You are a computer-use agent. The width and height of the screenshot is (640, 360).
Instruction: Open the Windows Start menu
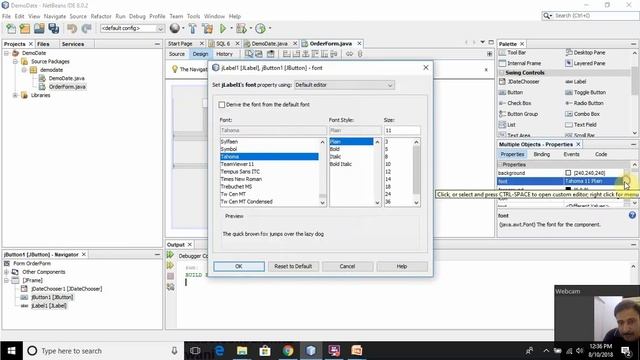point(11,351)
